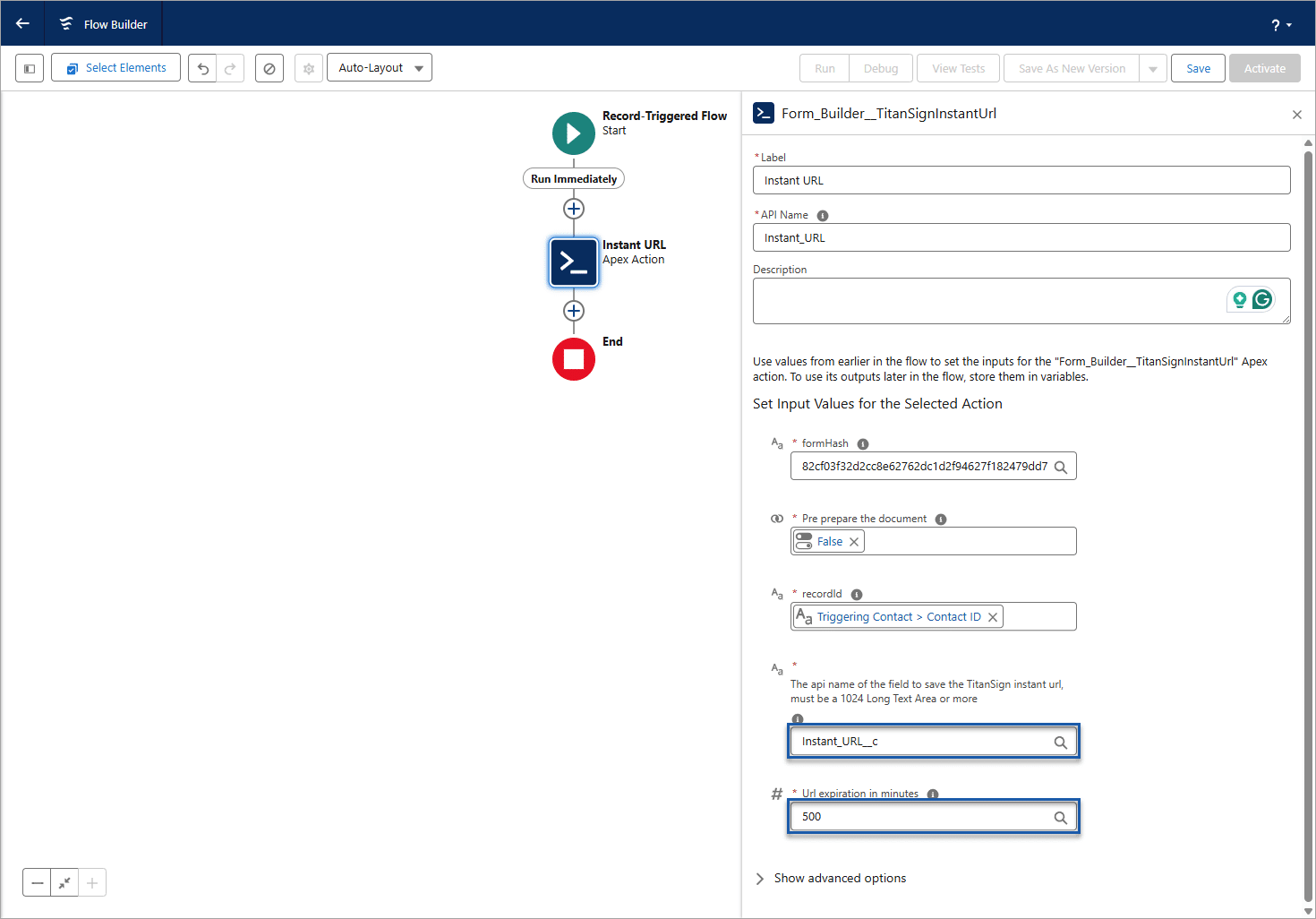Image resolution: width=1316 pixels, height=919 pixels.
Task: Click the Save button
Action: (x=1198, y=69)
